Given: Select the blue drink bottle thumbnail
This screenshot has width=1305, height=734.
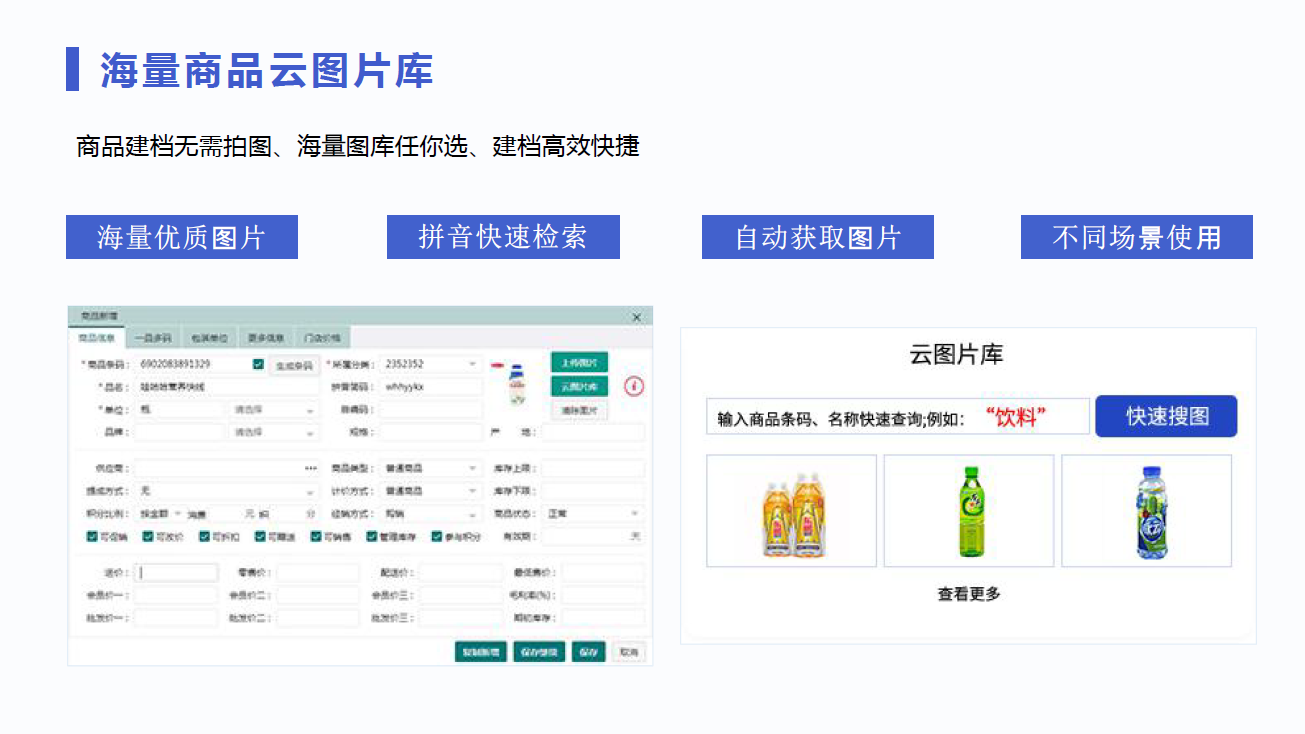Looking at the screenshot, I should click(x=1146, y=511).
